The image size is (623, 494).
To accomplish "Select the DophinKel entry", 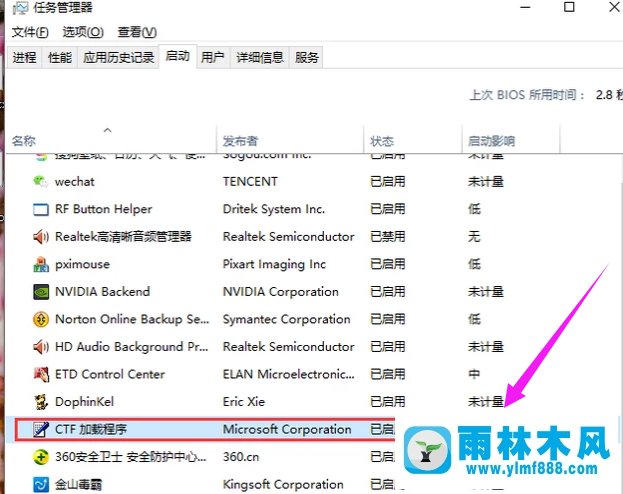I will (84, 402).
